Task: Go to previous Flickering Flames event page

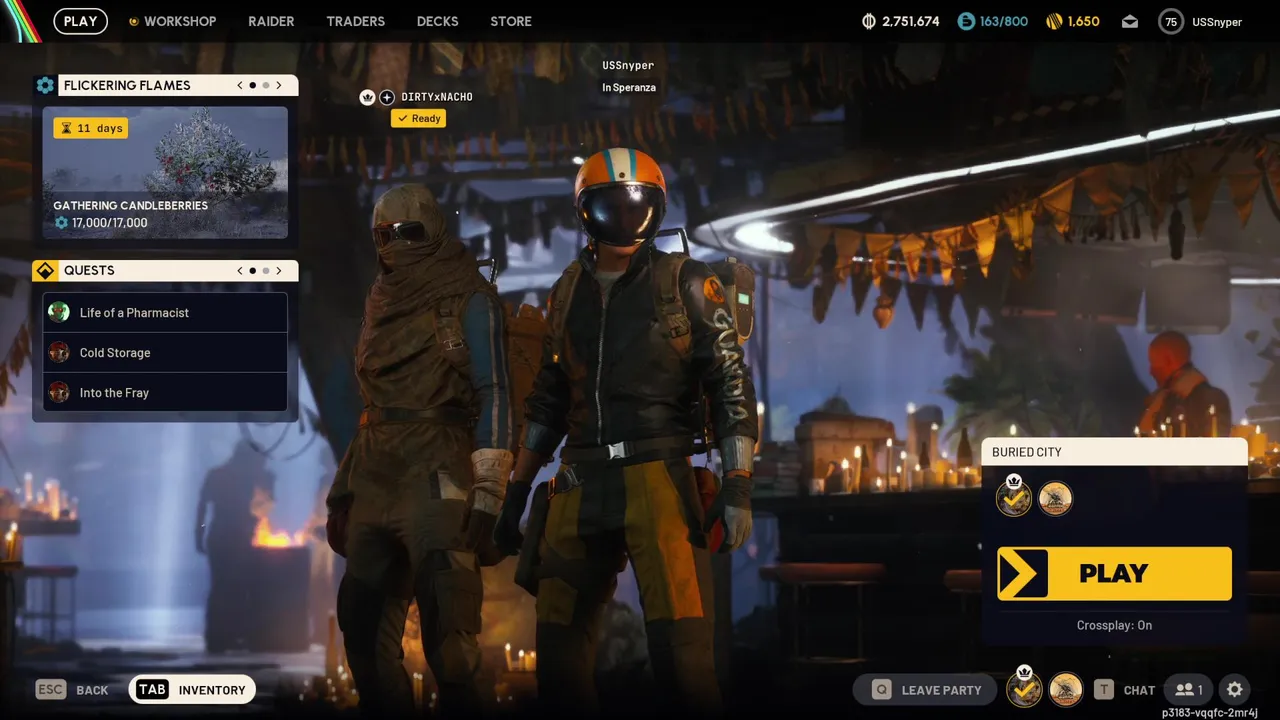Action: pos(240,85)
